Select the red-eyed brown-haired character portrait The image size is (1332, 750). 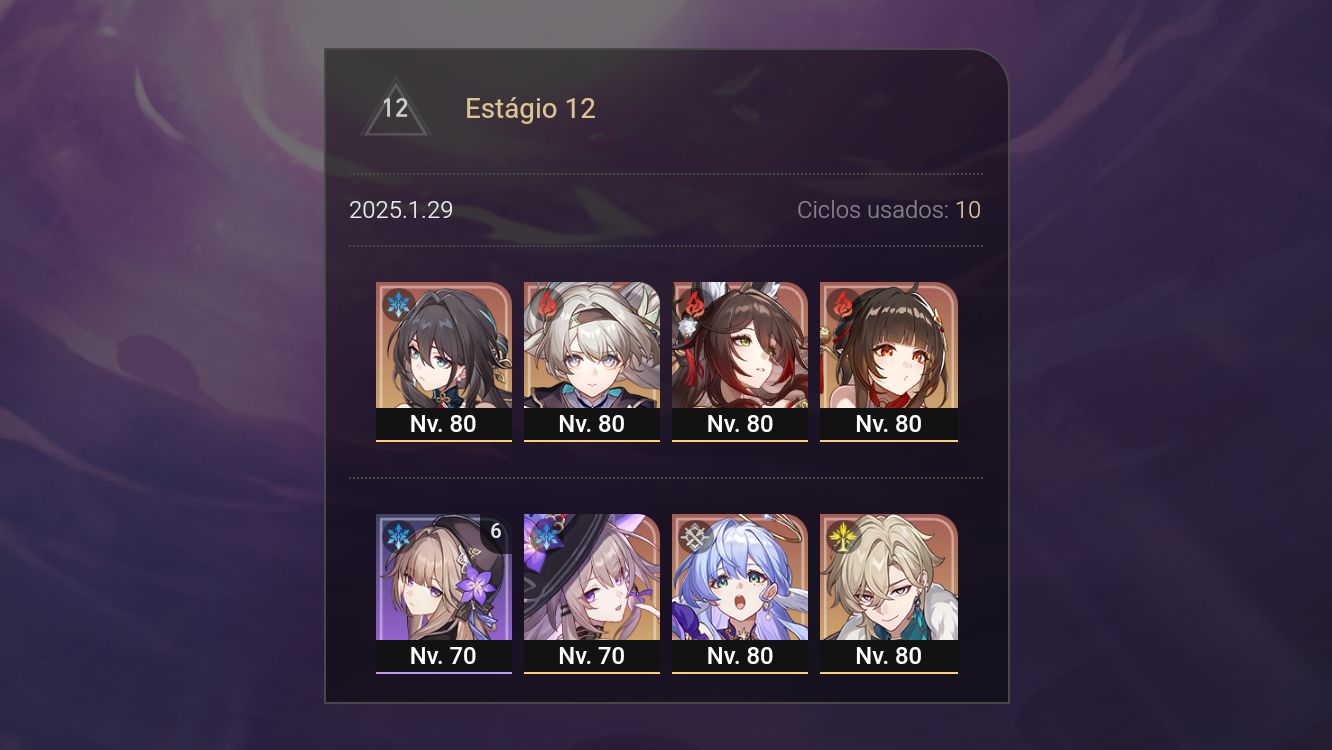point(889,362)
